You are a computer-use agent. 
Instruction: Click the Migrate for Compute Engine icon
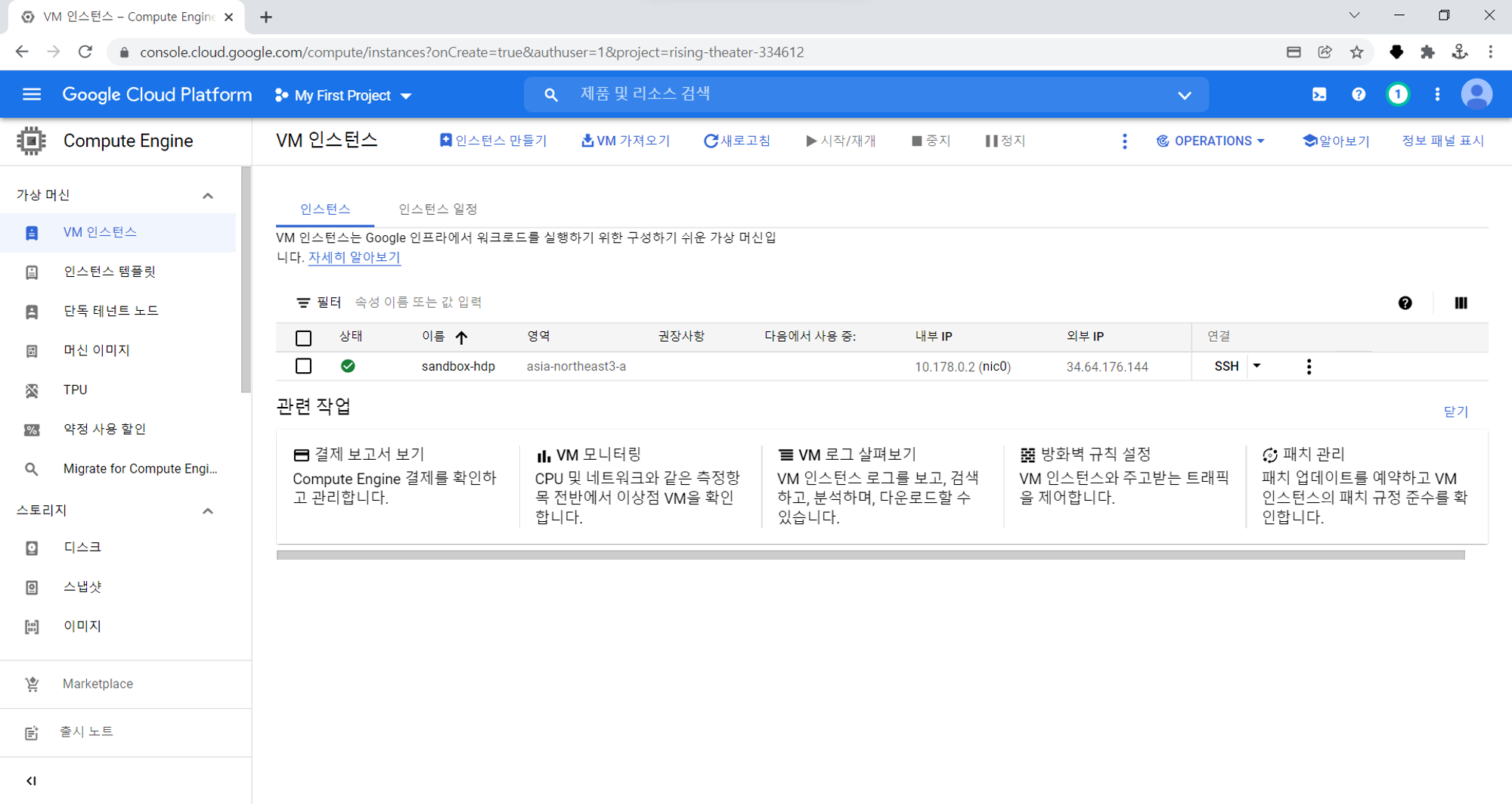point(32,469)
